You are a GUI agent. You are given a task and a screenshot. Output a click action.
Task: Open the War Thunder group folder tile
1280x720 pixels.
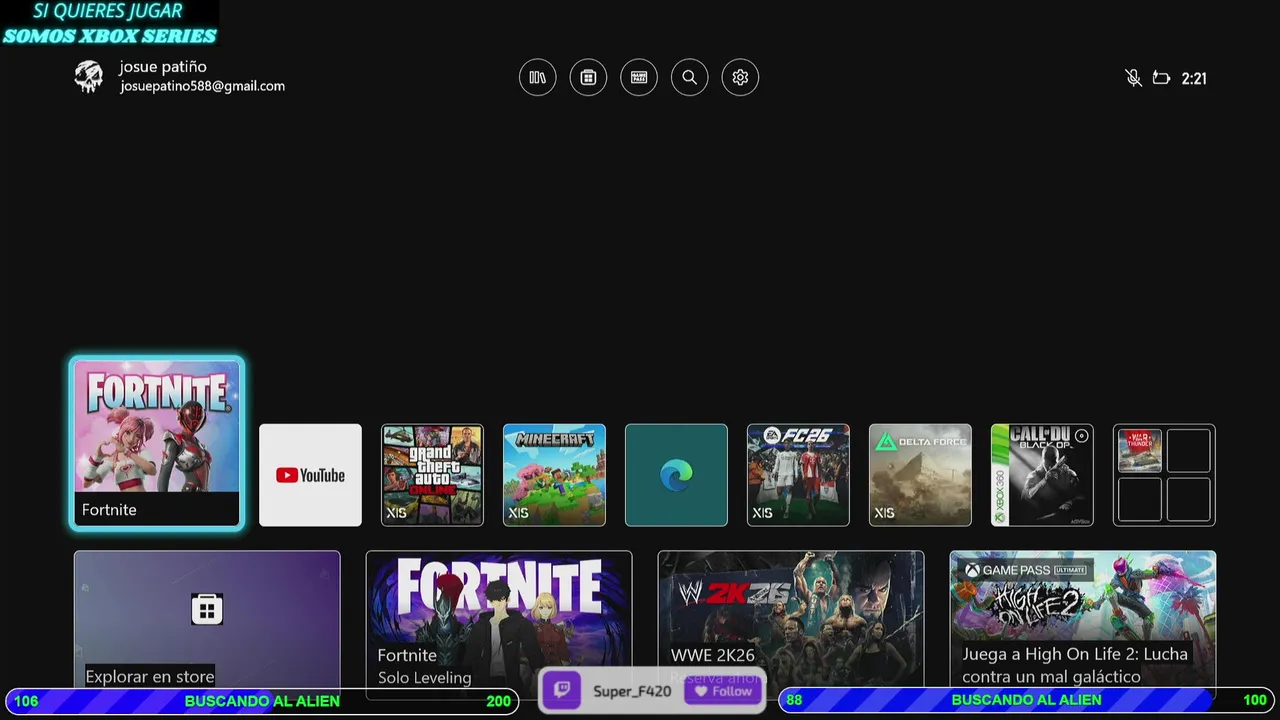coord(1164,475)
